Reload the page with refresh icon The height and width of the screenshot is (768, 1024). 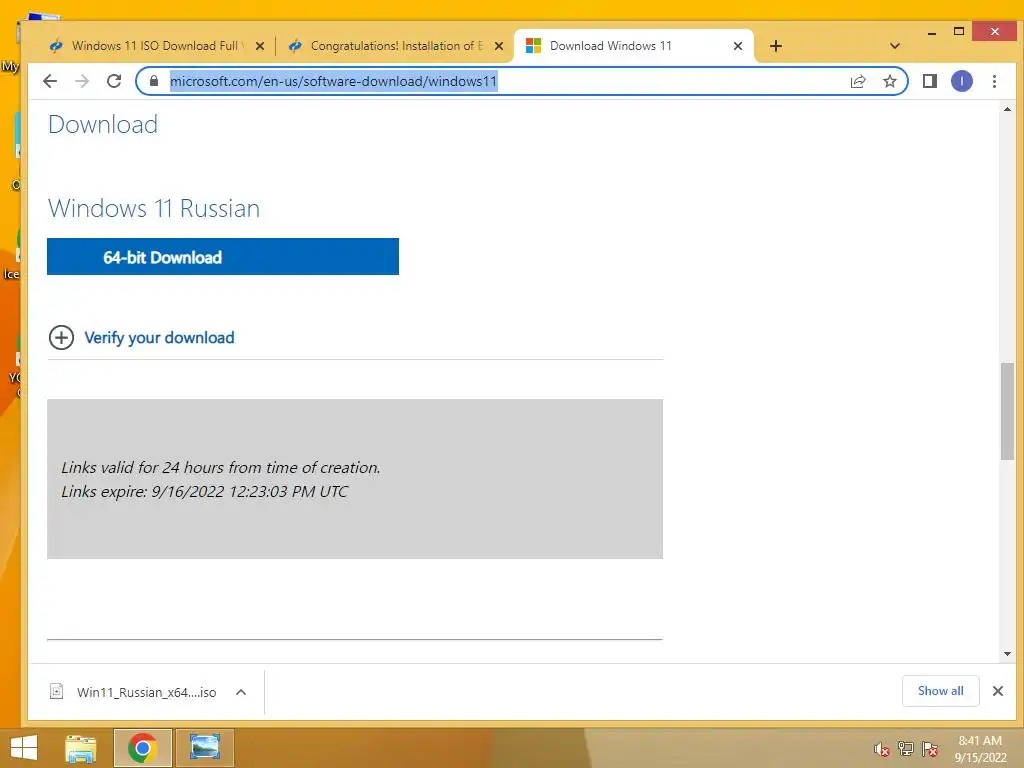click(114, 81)
